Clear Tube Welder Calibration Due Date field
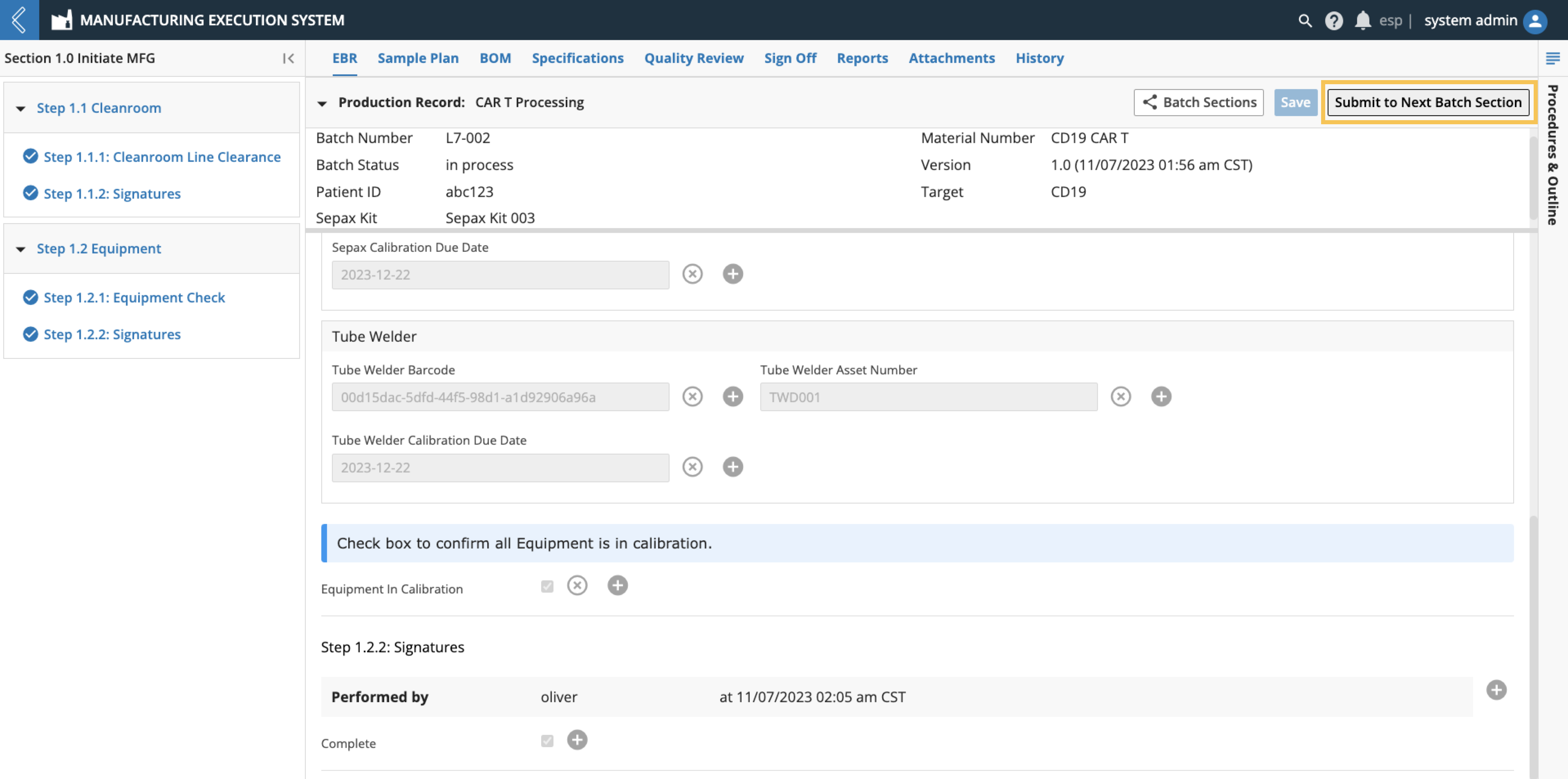 pyautogui.click(x=692, y=467)
